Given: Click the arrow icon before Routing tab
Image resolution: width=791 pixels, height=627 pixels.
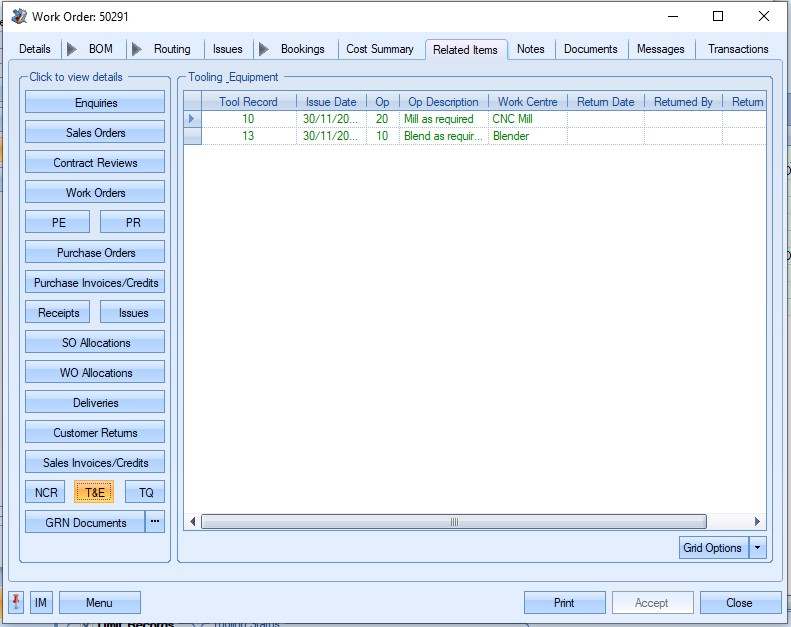Looking at the screenshot, I should [136, 49].
